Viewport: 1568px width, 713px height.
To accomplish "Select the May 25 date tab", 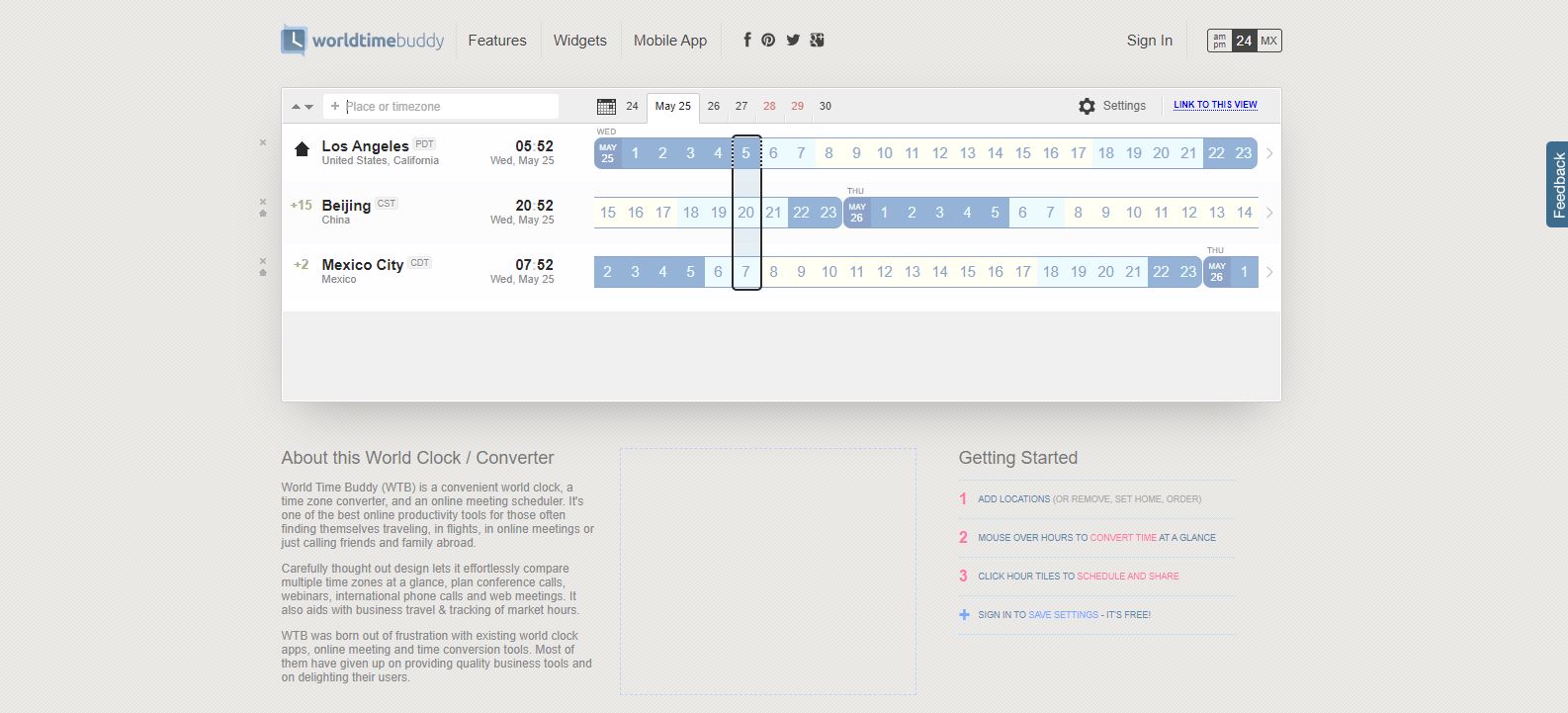I will coord(673,107).
